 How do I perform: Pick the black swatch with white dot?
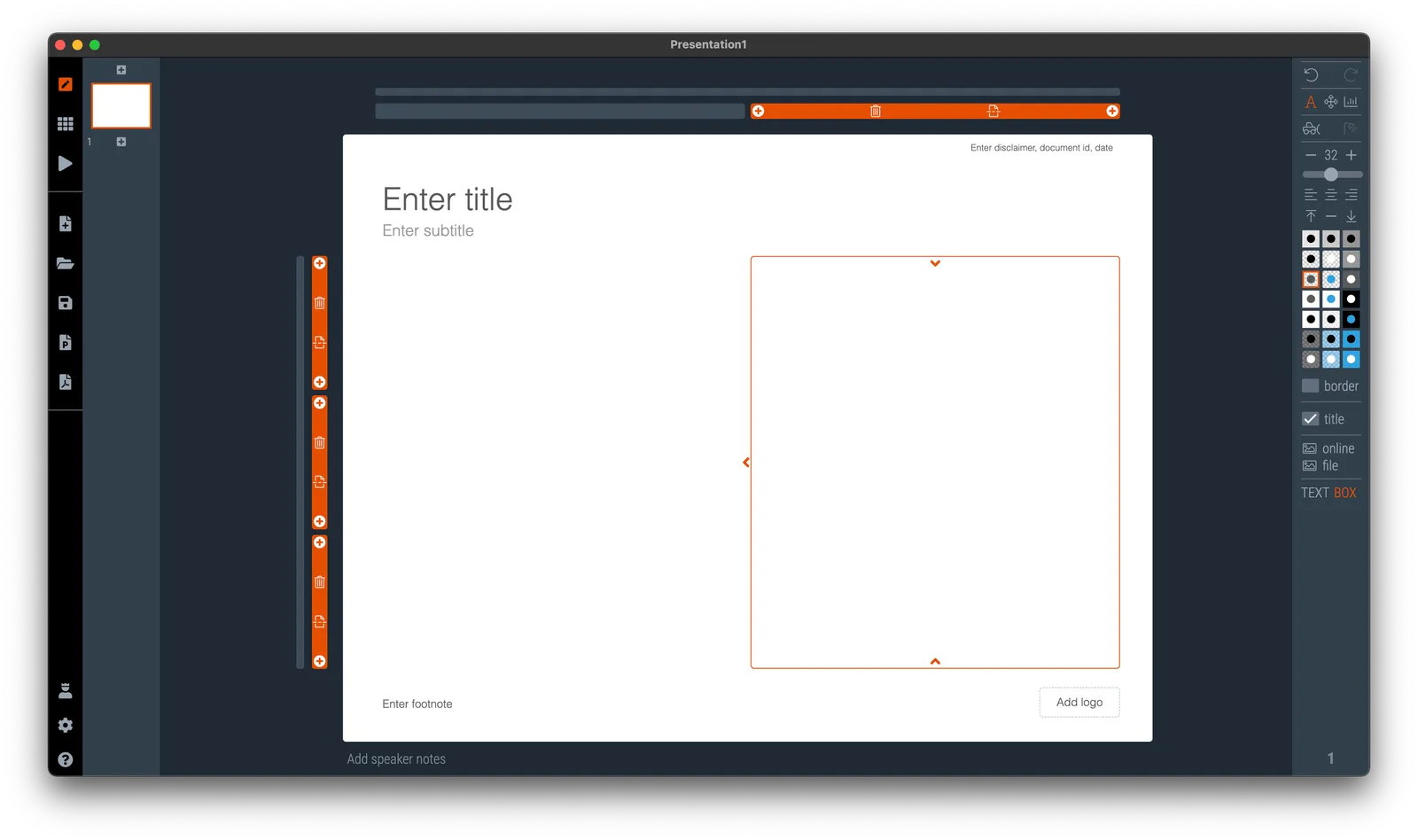(x=1351, y=299)
